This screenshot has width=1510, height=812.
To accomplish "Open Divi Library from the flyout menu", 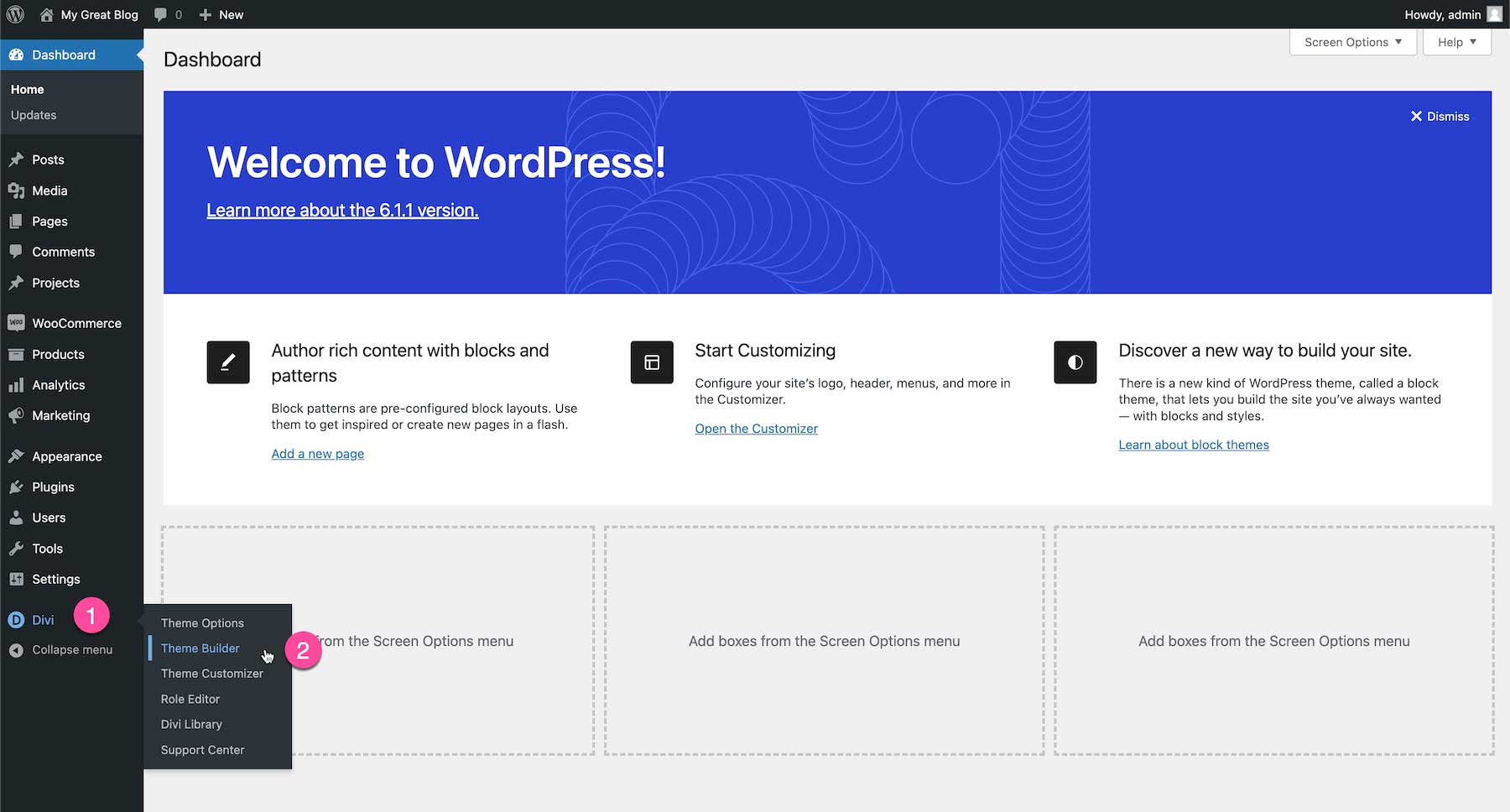I will 190,724.
